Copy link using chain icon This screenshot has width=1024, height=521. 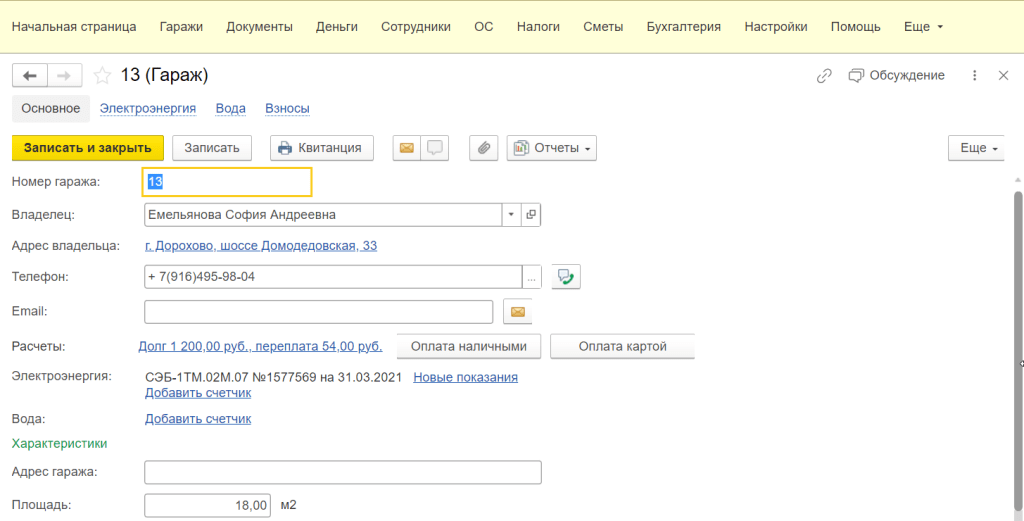(824, 75)
